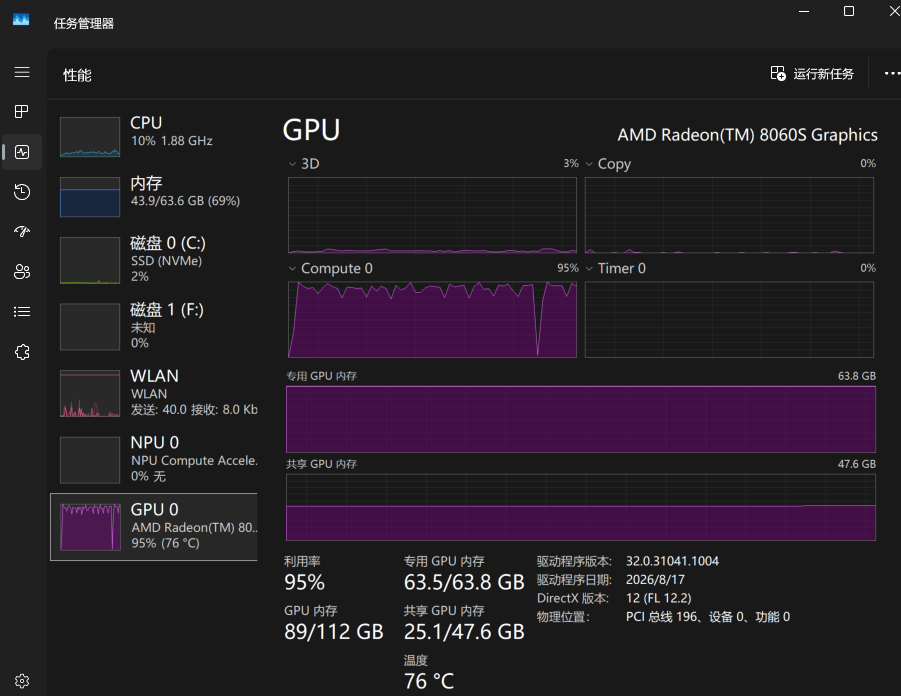Open the Users page icon

coord(22,271)
